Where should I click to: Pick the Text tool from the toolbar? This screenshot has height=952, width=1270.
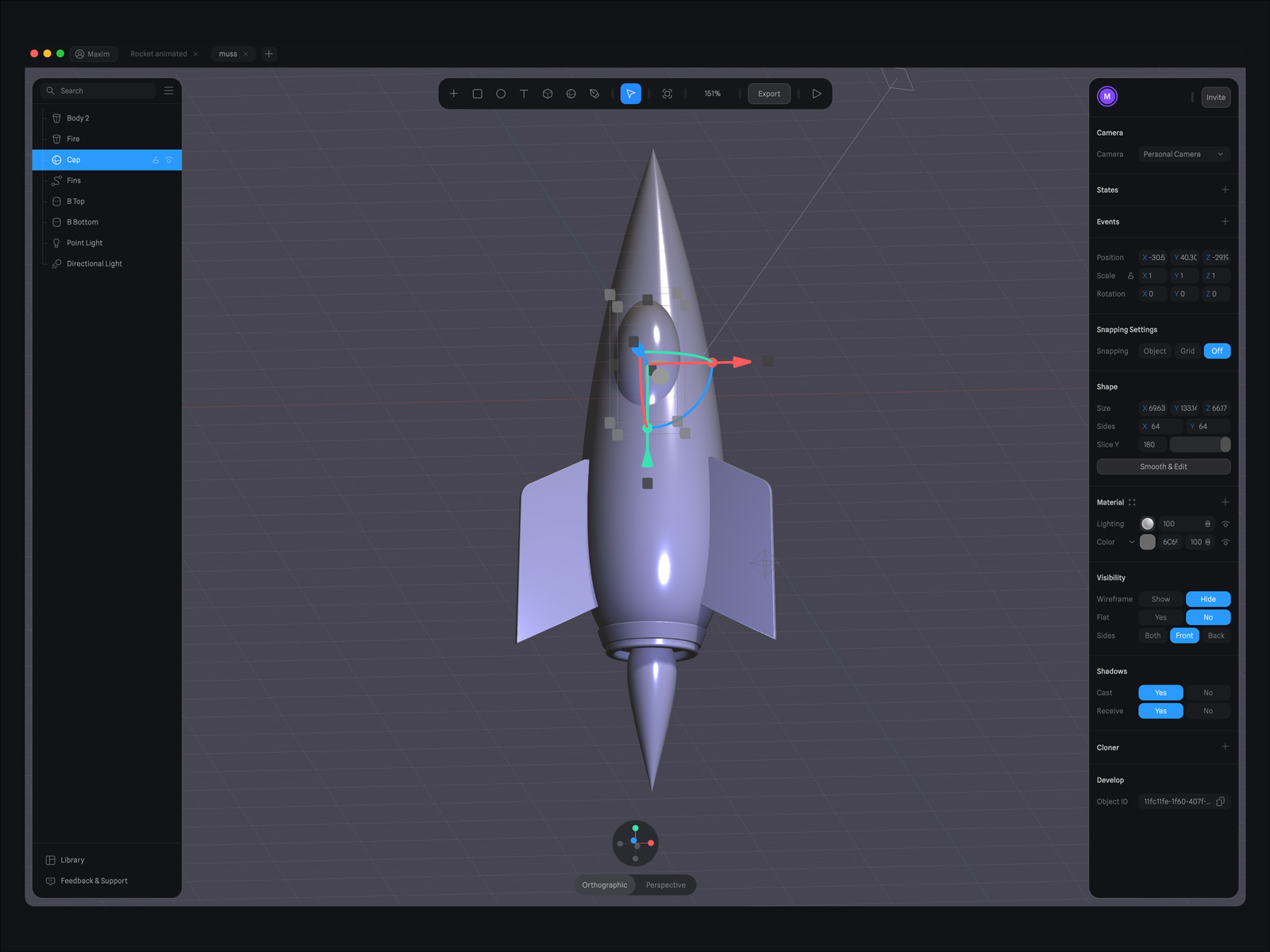pos(524,94)
